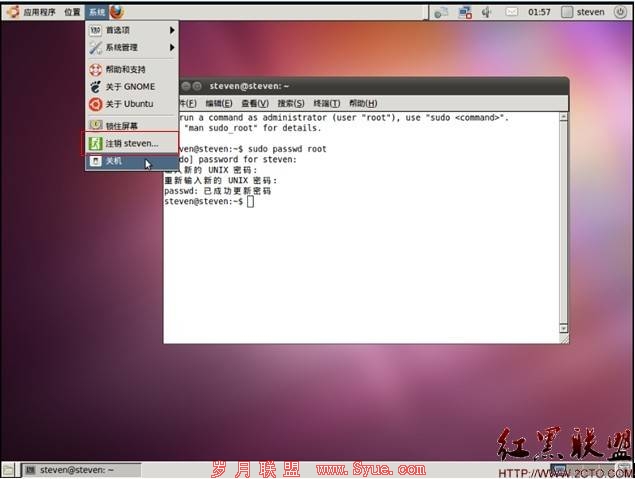Open terminal 编辑(E) Edit menu
Viewport: 635px width, 479px height.
click(219, 104)
